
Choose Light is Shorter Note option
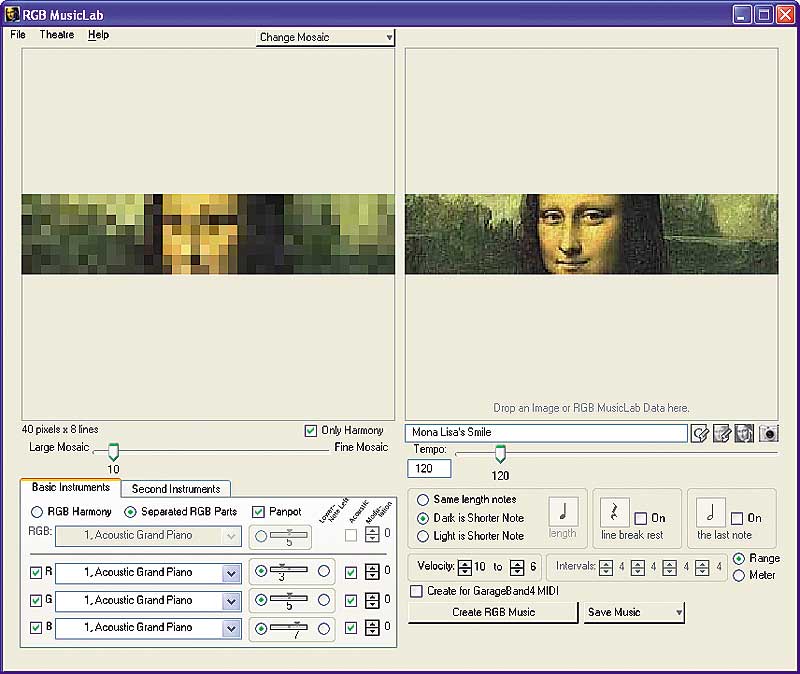coord(422,536)
